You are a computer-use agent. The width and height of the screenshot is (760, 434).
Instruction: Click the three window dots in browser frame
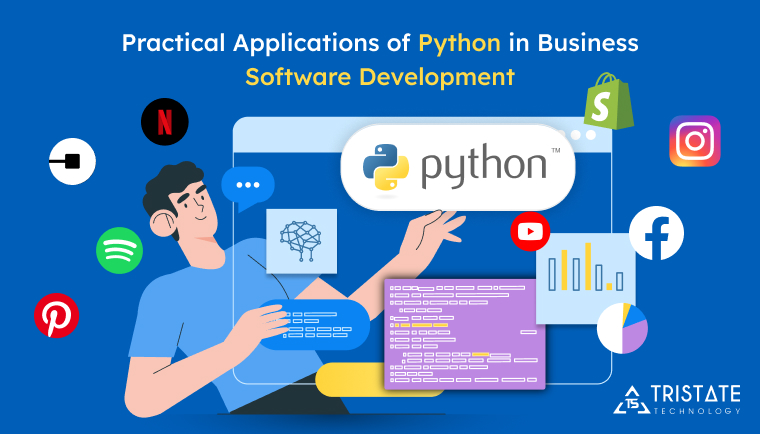point(576,134)
